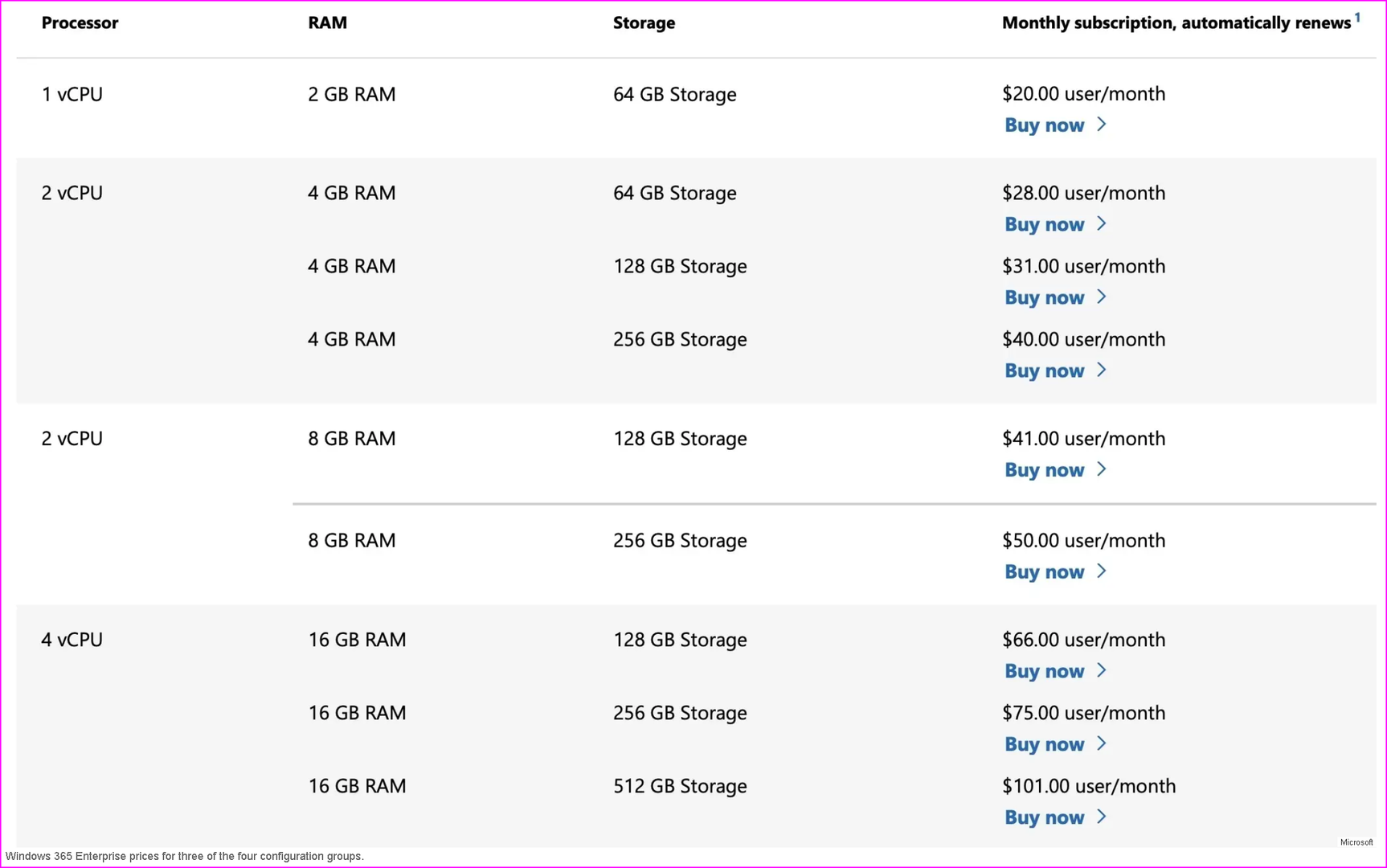Select the 4 vCPU processor cell
1387x868 pixels.
[x=72, y=640]
